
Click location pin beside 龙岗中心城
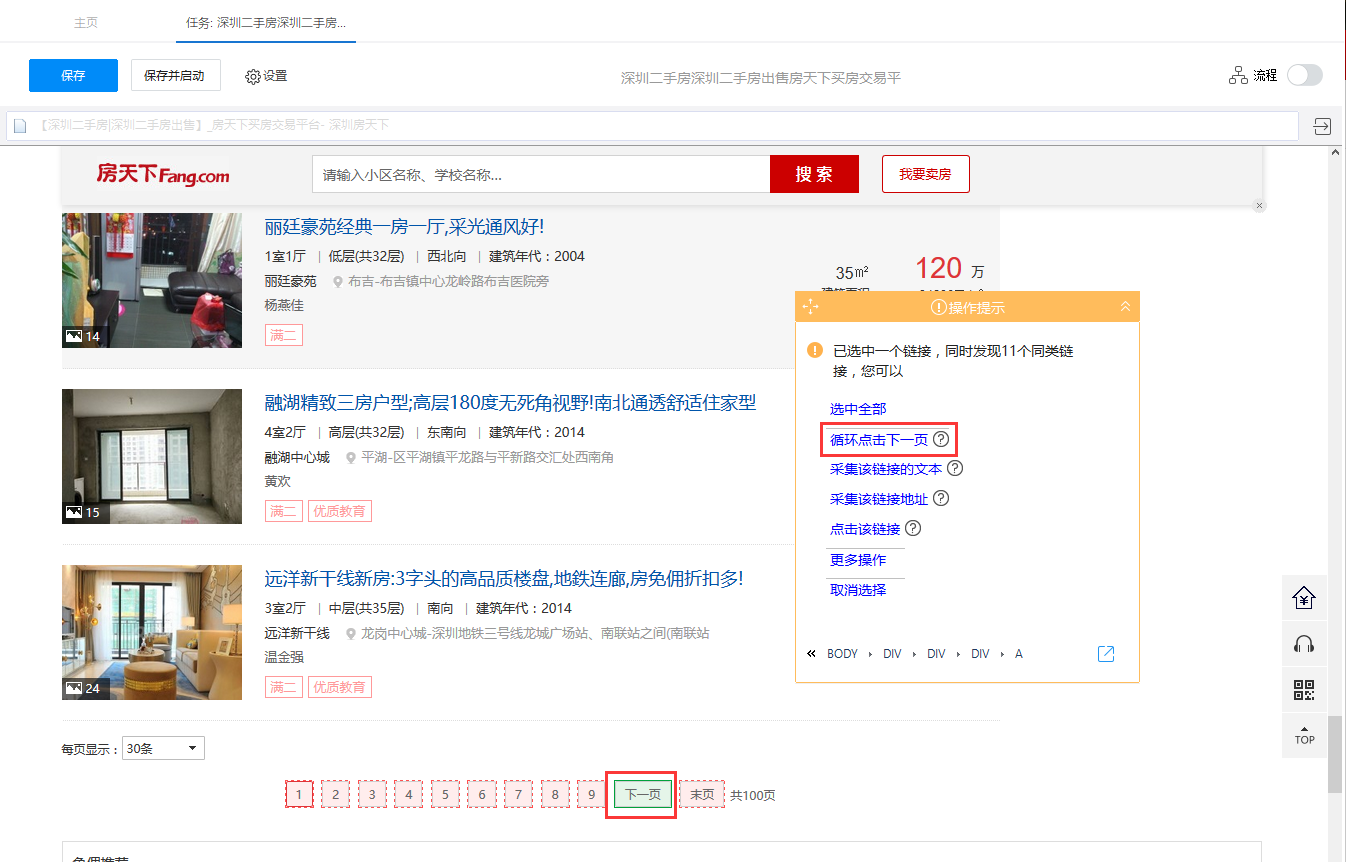[351, 634]
